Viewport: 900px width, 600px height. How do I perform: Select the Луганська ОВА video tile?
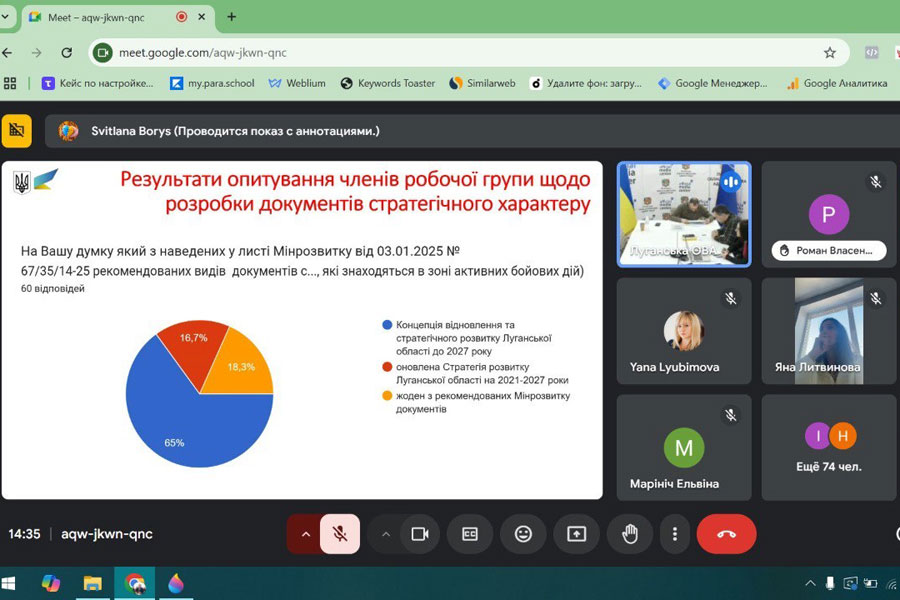pos(684,214)
